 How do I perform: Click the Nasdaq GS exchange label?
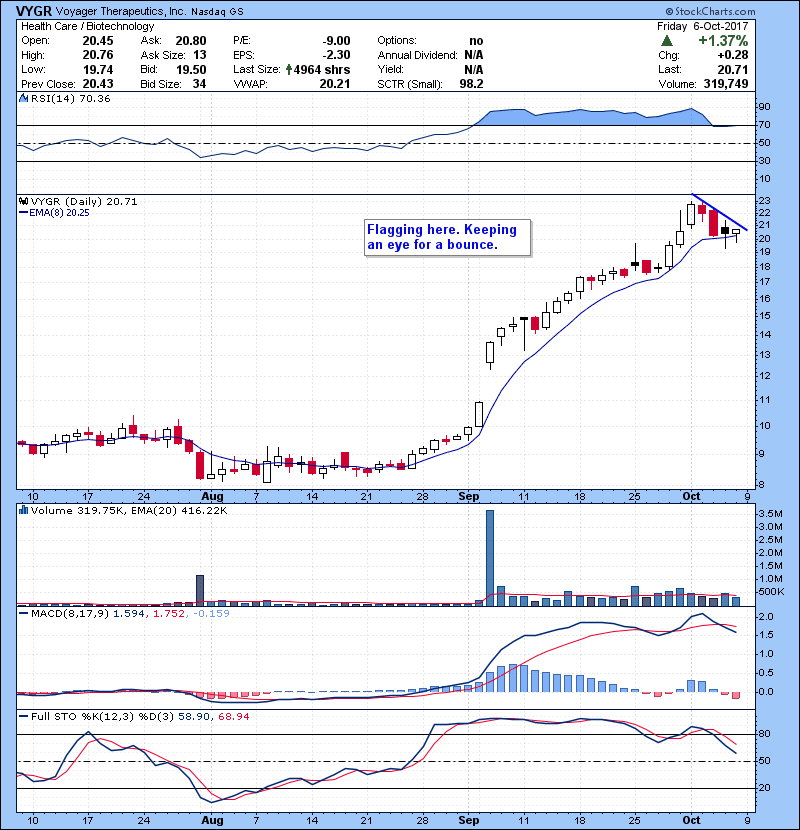218,12
